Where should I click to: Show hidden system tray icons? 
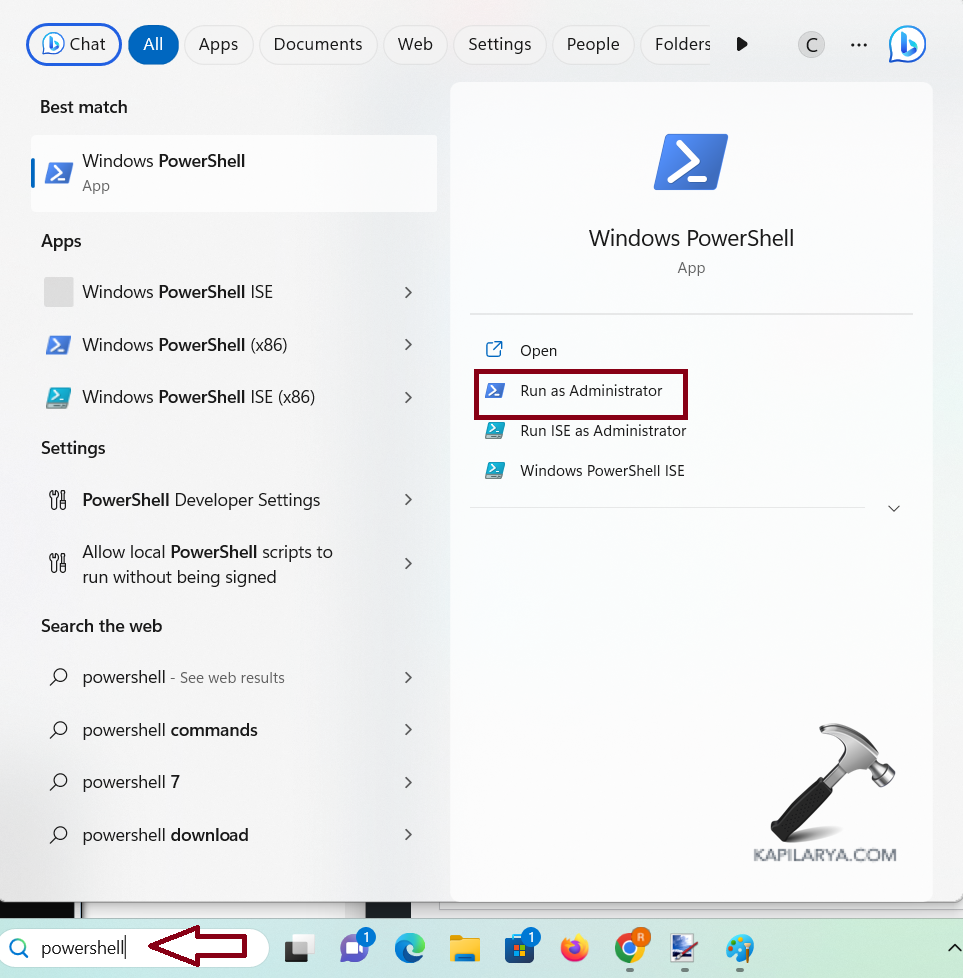pos(954,948)
